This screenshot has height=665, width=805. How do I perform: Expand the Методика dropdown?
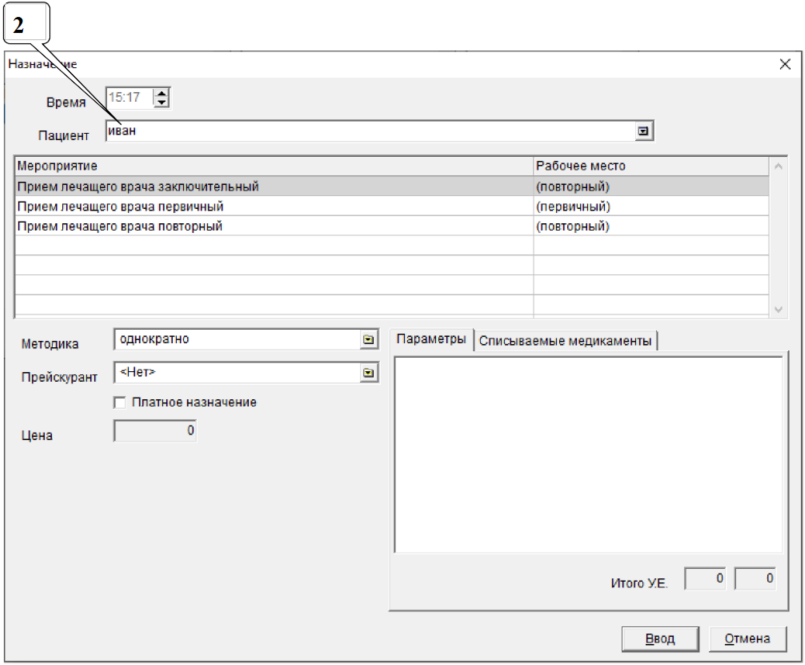[x=368, y=340]
